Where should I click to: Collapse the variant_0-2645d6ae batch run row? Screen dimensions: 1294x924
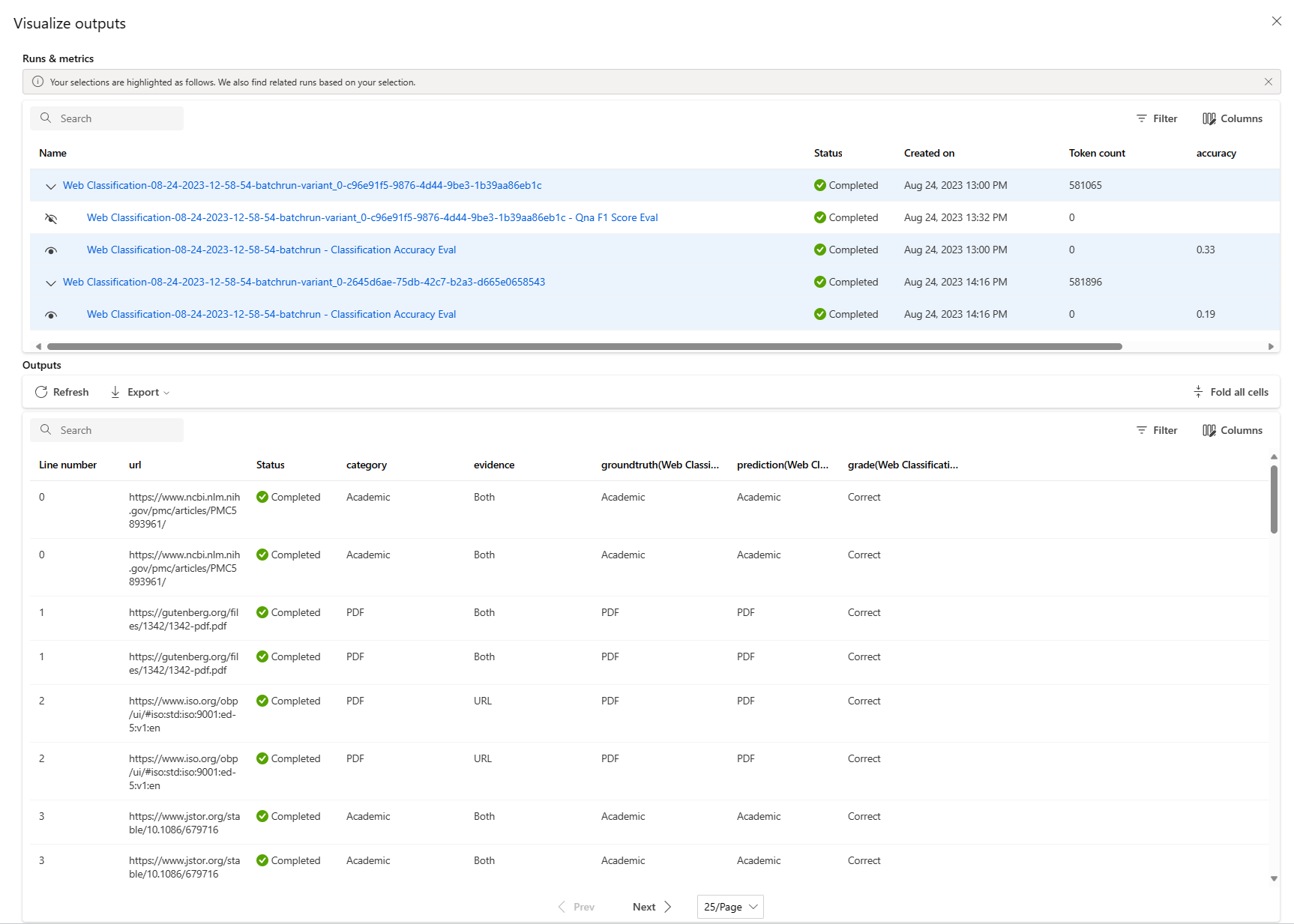coord(51,283)
